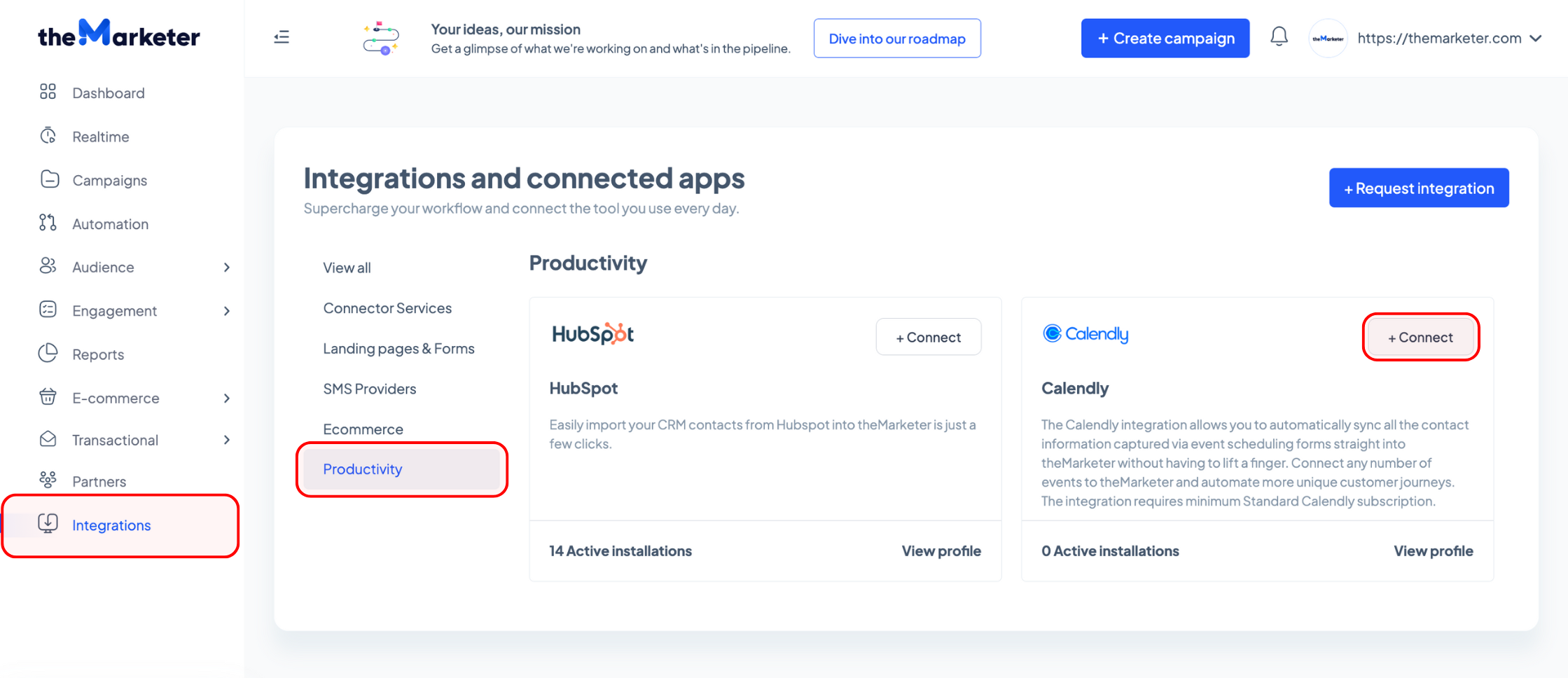The height and width of the screenshot is (678, 1568).
Task: Click the HubSpot logo
Action: [x=593, y=334]
